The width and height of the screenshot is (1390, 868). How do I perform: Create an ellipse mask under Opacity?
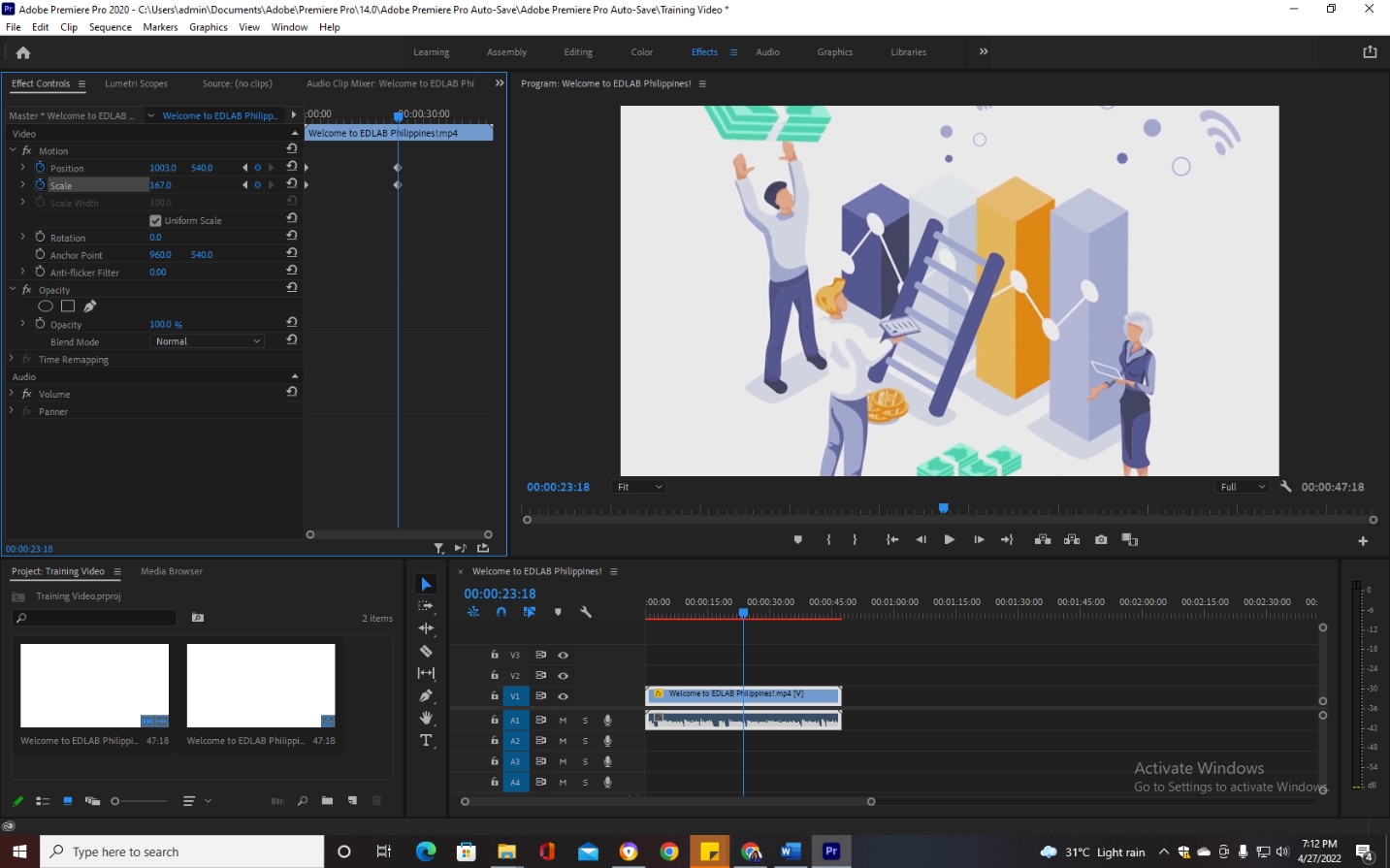click(46, 306)
